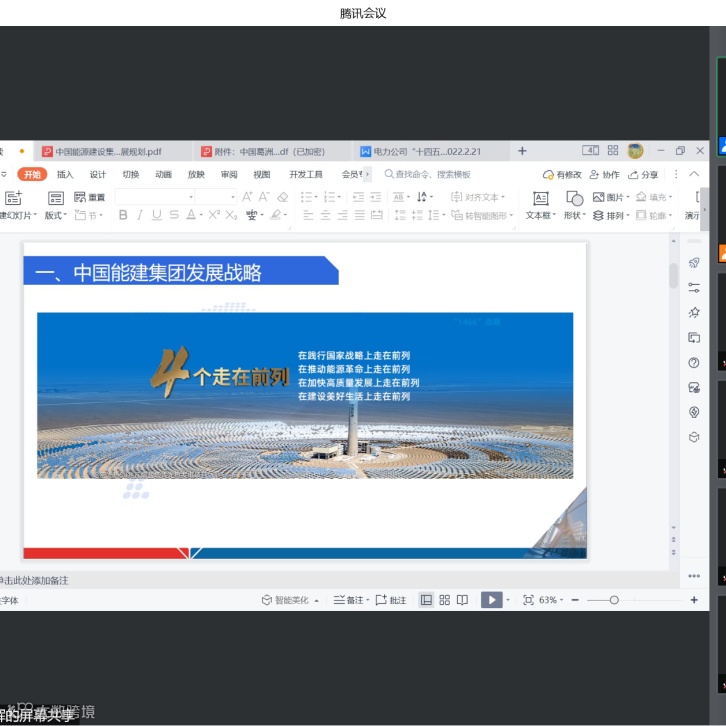726x726 pixels.
Task: Click the notes area to add notes
Action: coord(338,580)
